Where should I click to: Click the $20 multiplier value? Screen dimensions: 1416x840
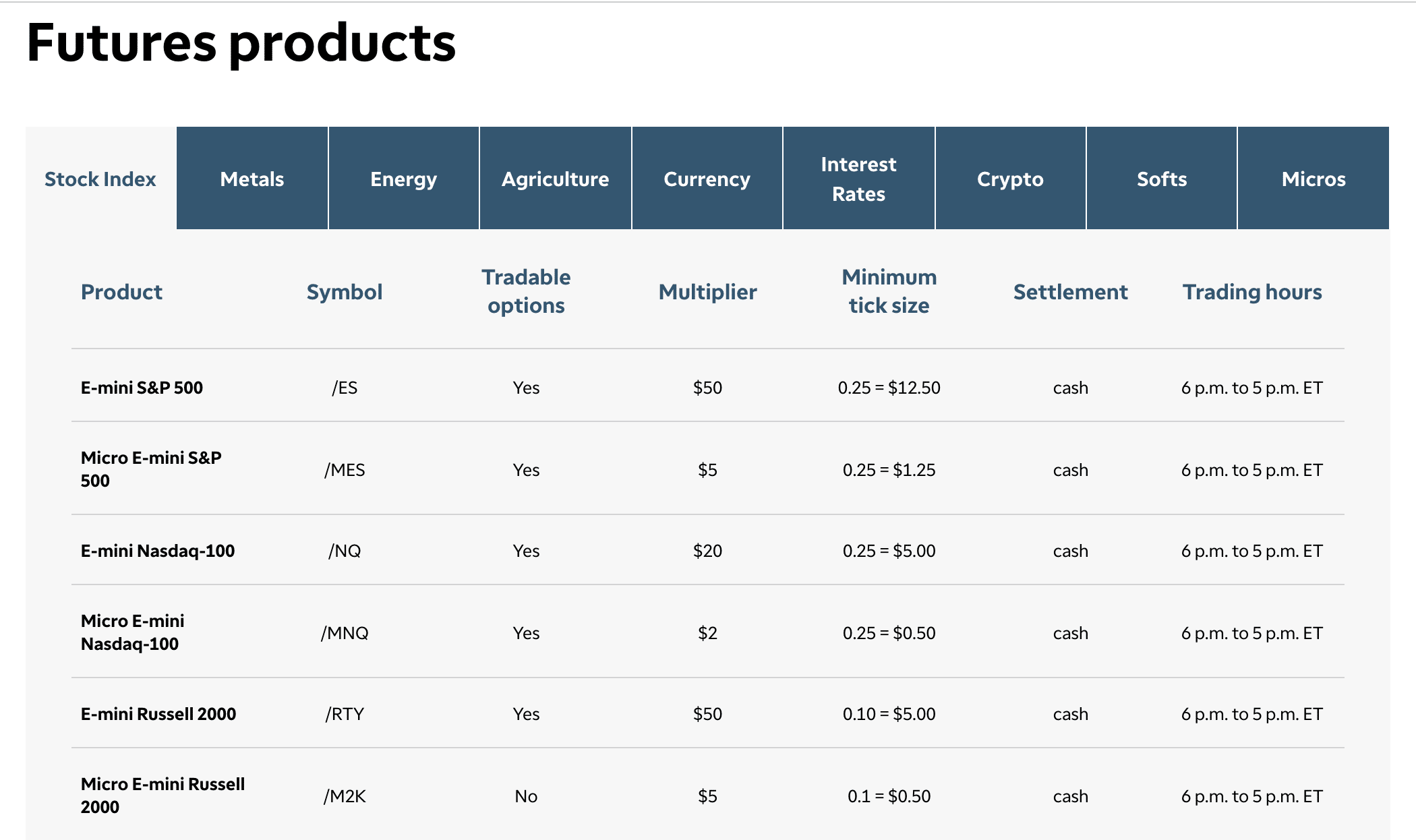707,551
